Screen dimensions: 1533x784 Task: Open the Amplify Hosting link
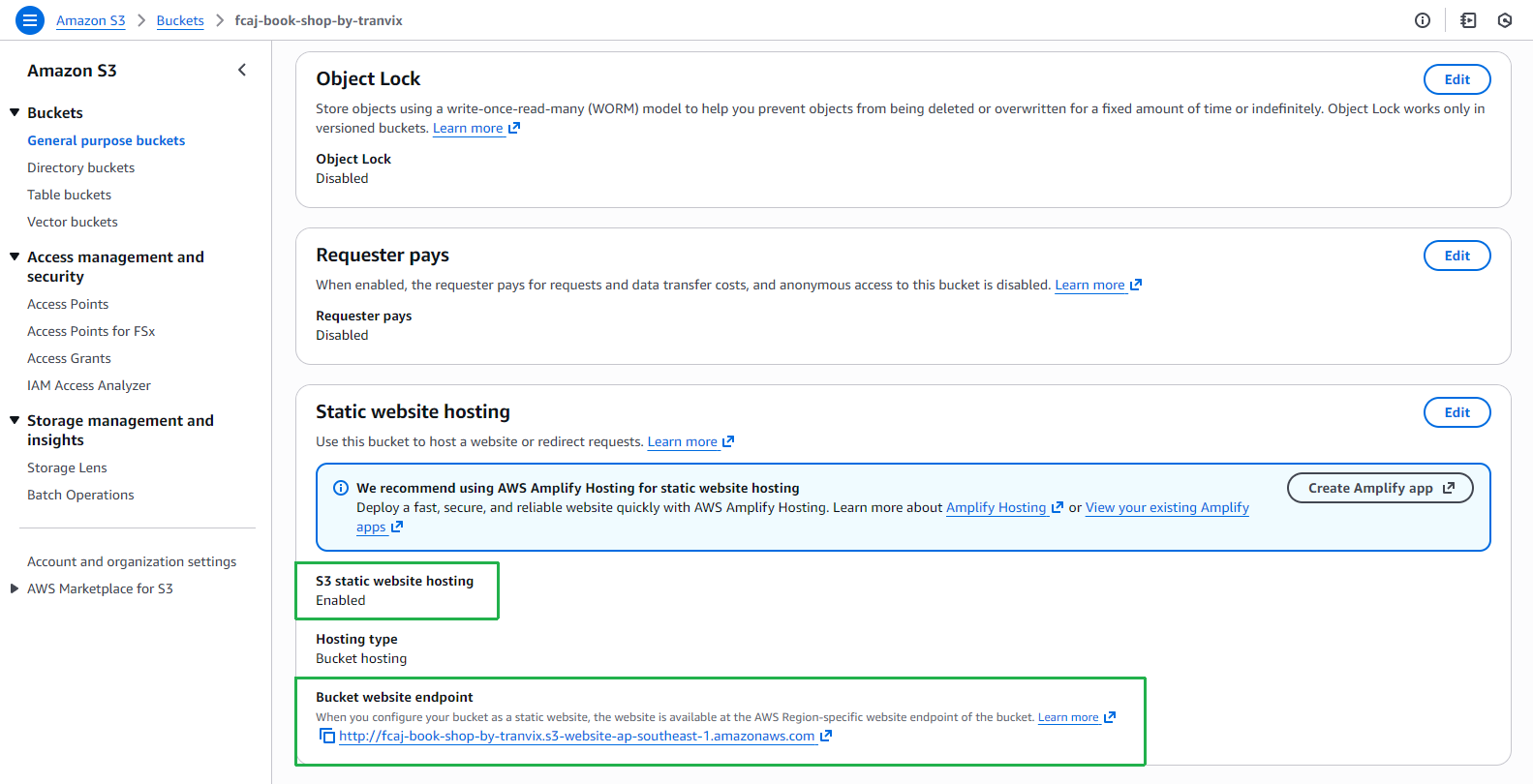point(996,507)
